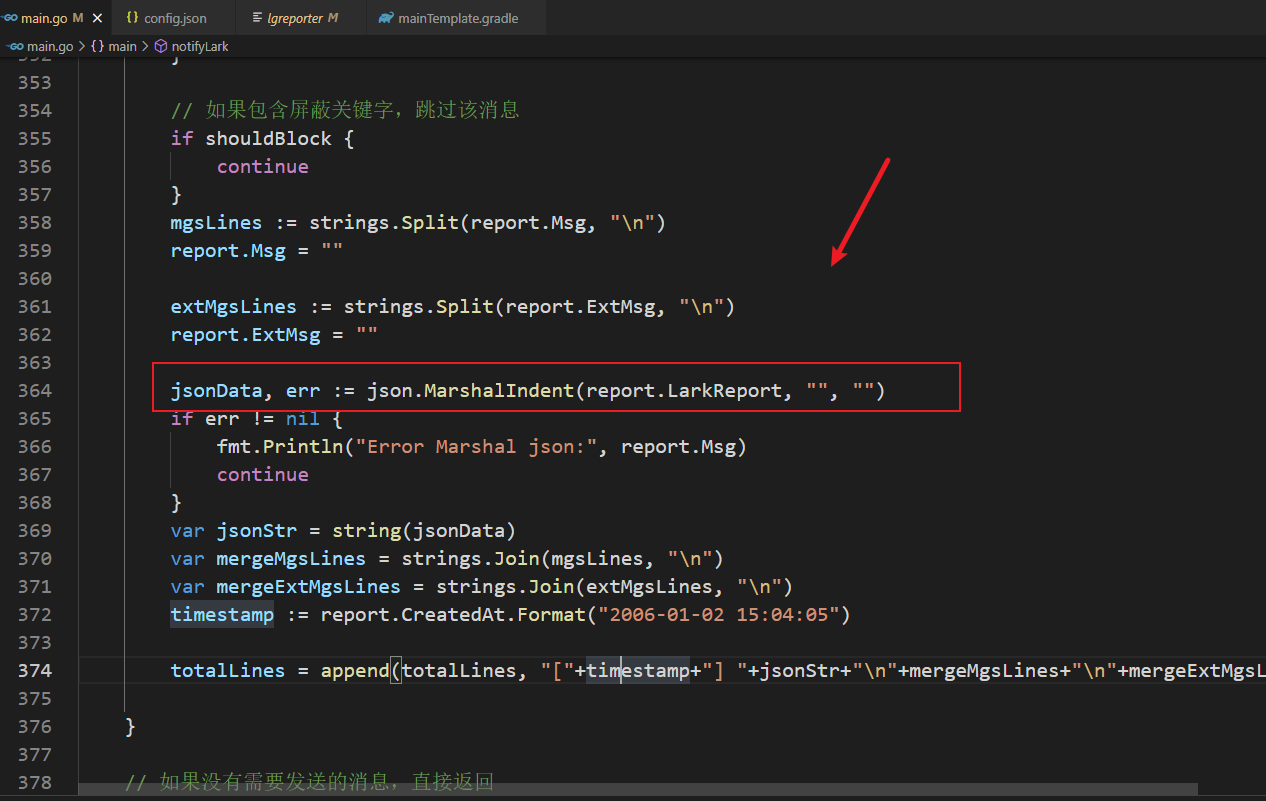Click line number 376 in the gutter
Viewport: 1266px width, 801px height.
pyautogui.click(x=35, y=726)
